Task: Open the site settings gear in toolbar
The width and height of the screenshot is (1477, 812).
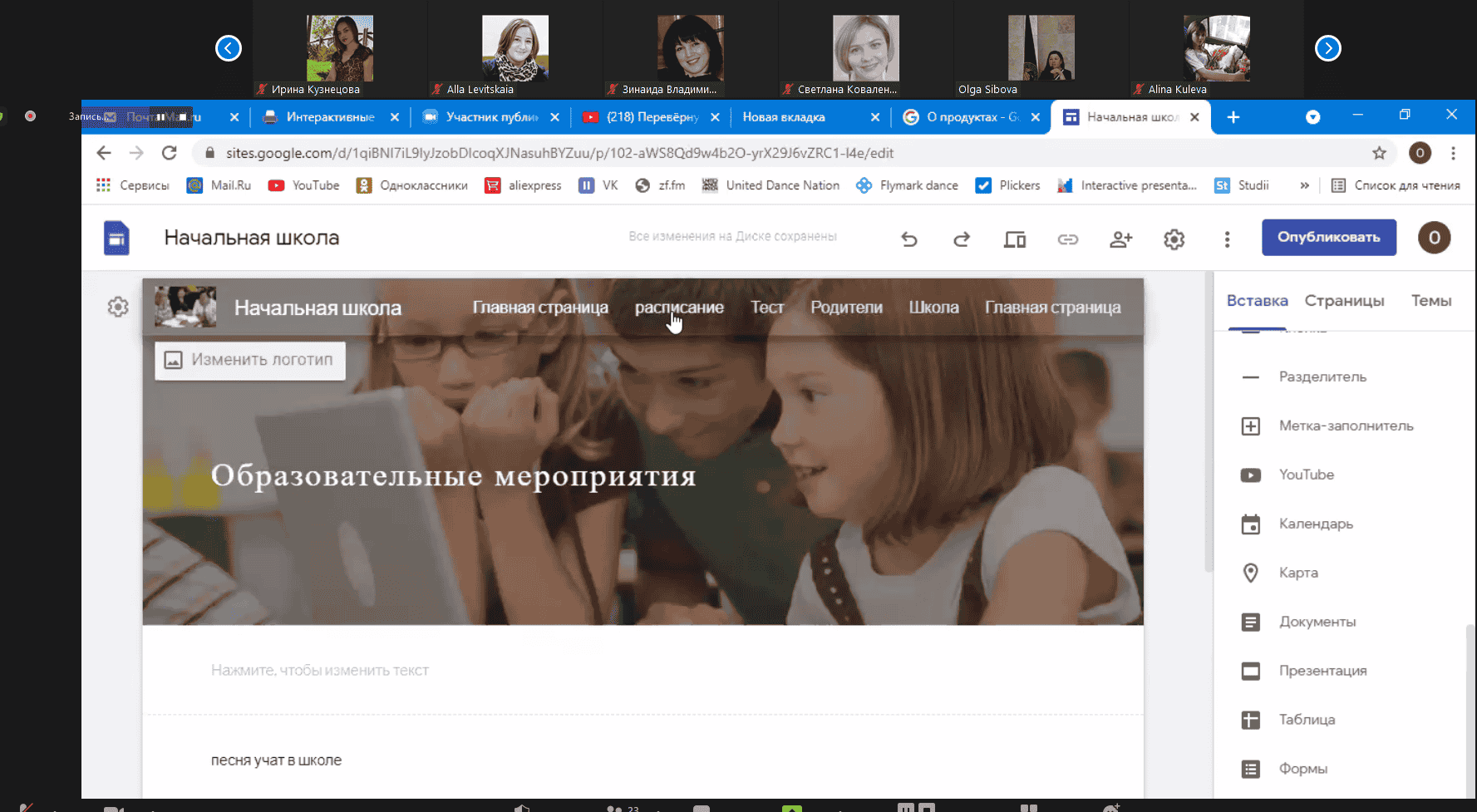Action: 1174,239
